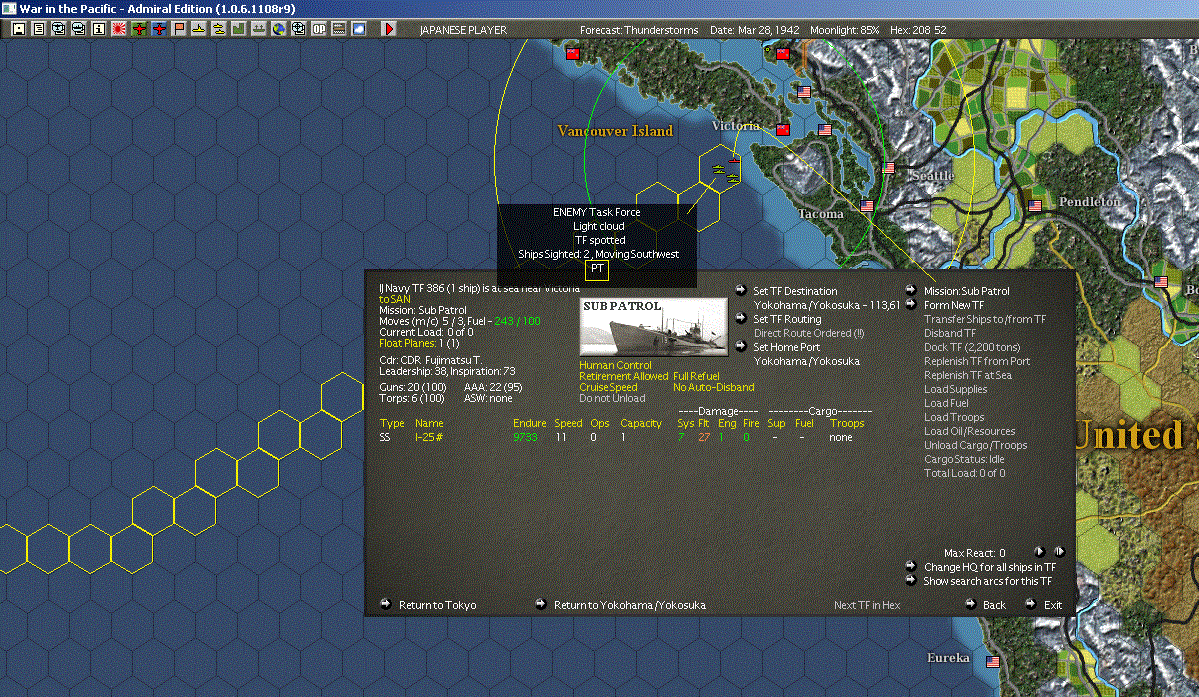The width and height of the screenshot is (1199, 697).
Task: Click Load Troops option
Action: point(954,417)
